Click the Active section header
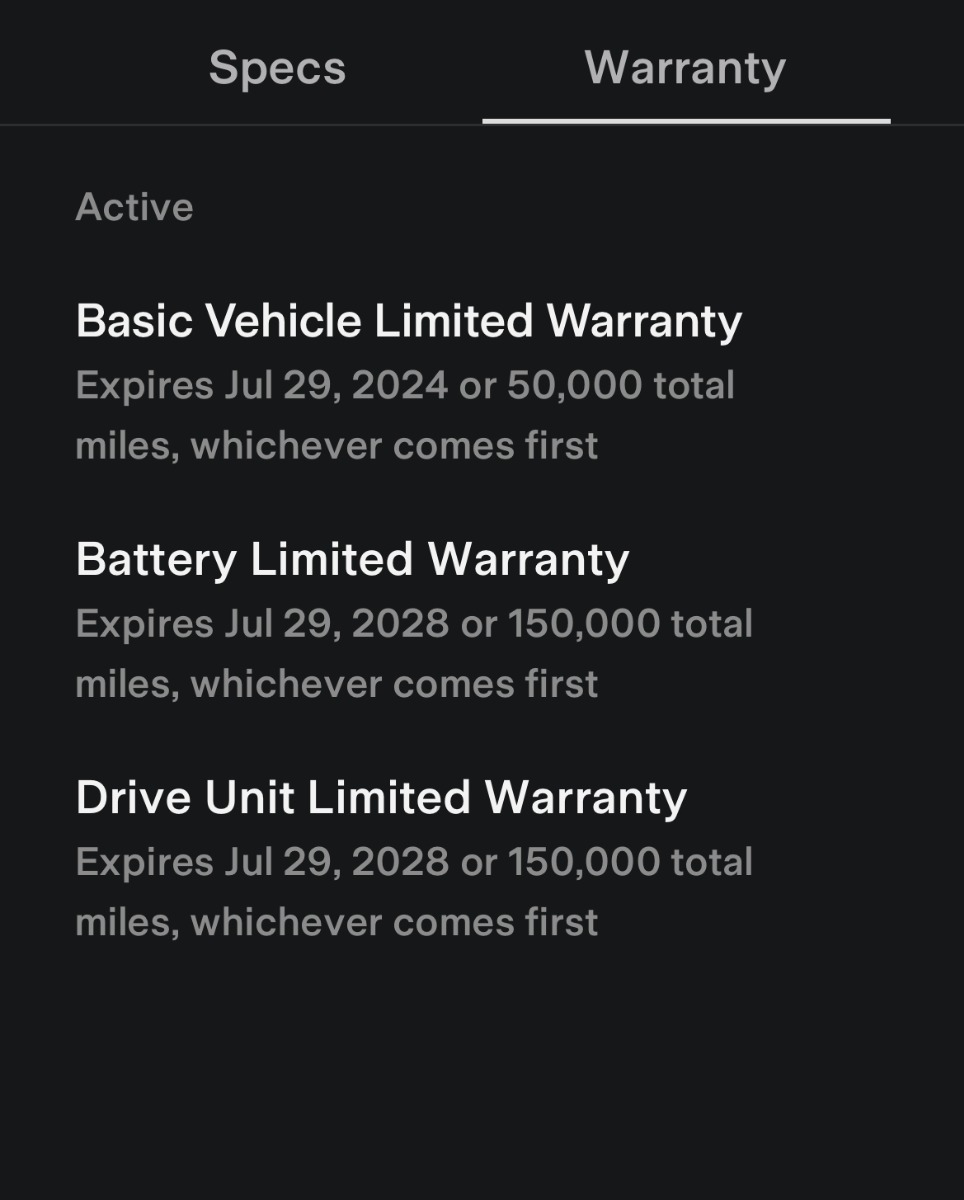 coord(134,207)
